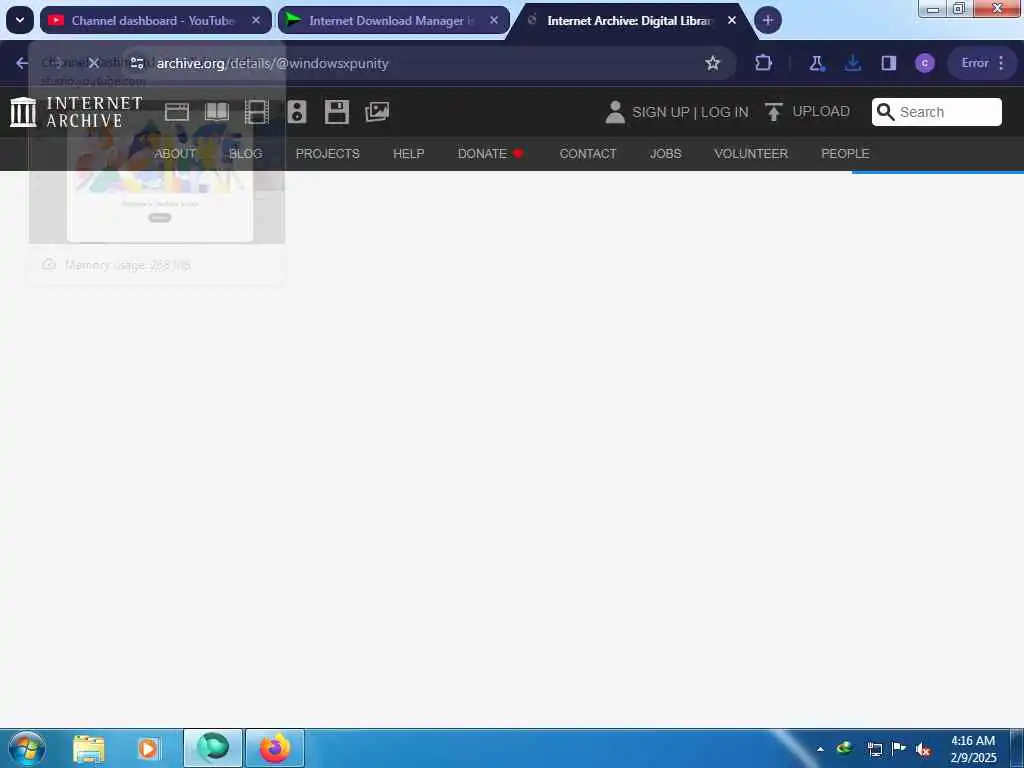Open the Error browser menu button
The image size is (1024, 768).
tap(982, 63)
